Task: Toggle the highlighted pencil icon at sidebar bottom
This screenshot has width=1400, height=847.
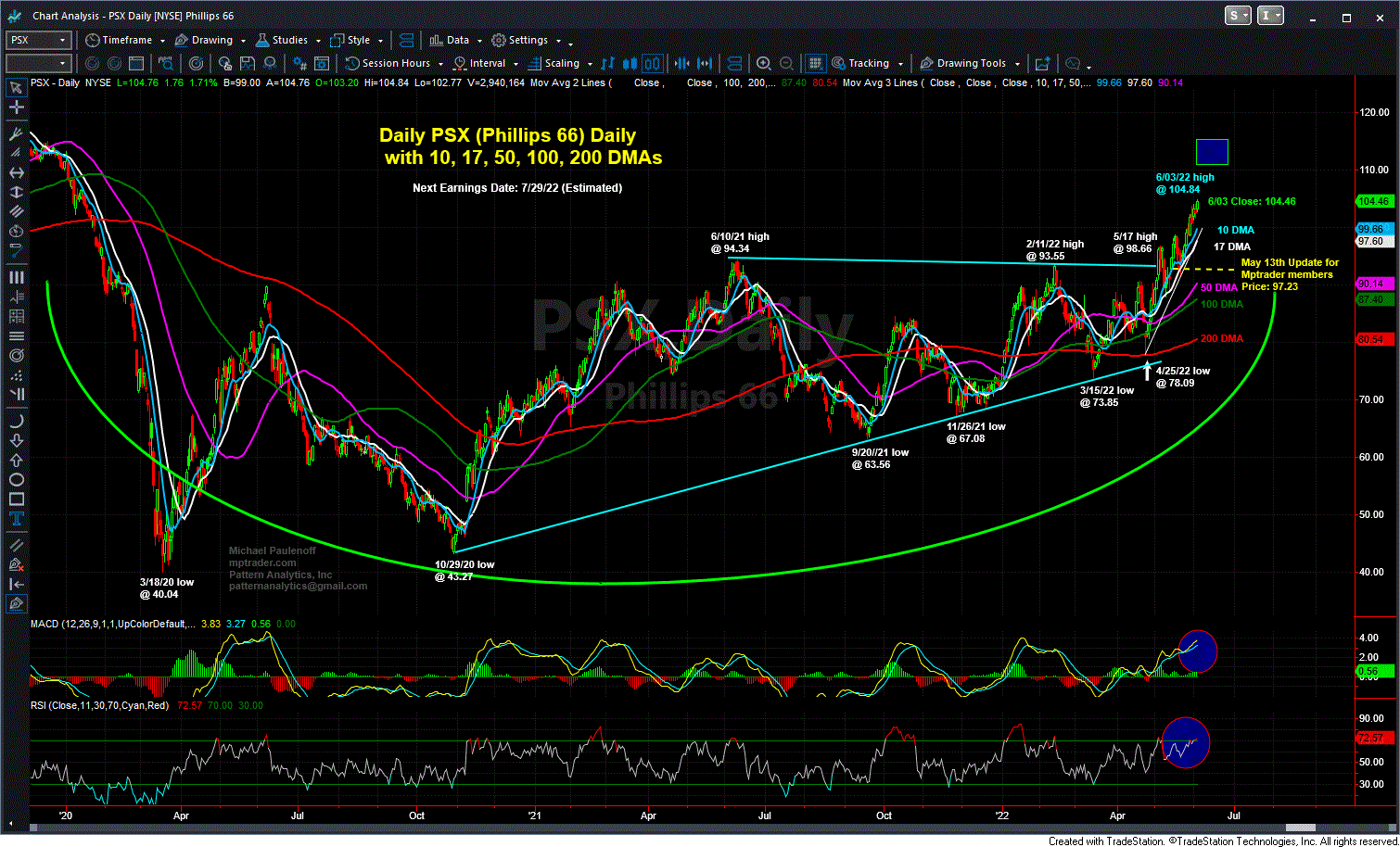Action: point(16,604)
